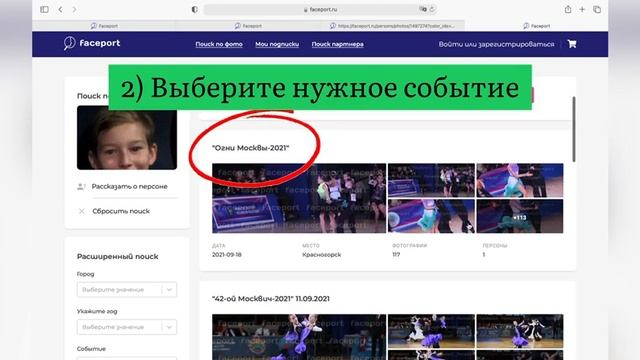This screenshot has width=640, height=360.
Task: Open a new tab with plus icon
Action: [x=582, y=9]
